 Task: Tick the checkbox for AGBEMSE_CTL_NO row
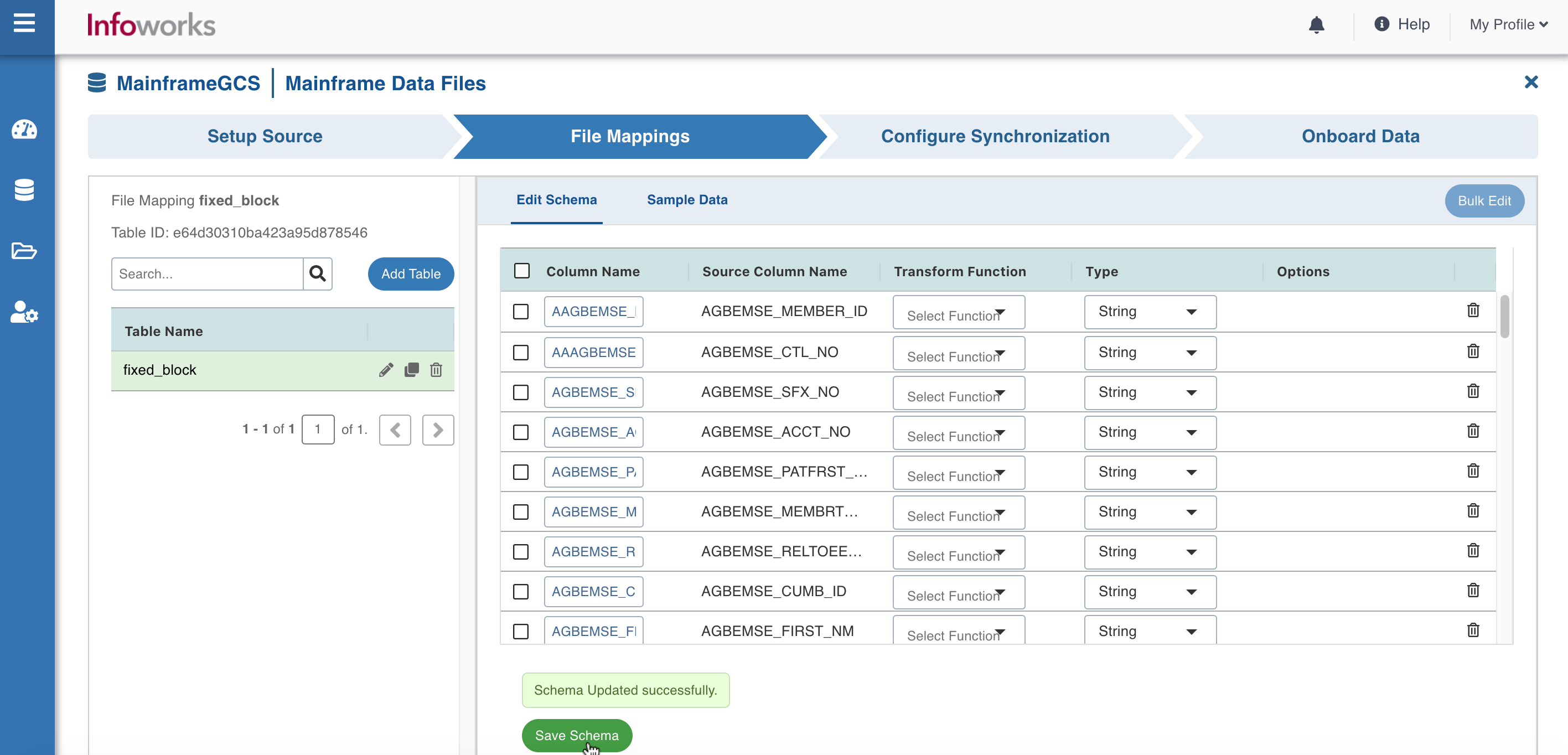(x=520, y=353)
